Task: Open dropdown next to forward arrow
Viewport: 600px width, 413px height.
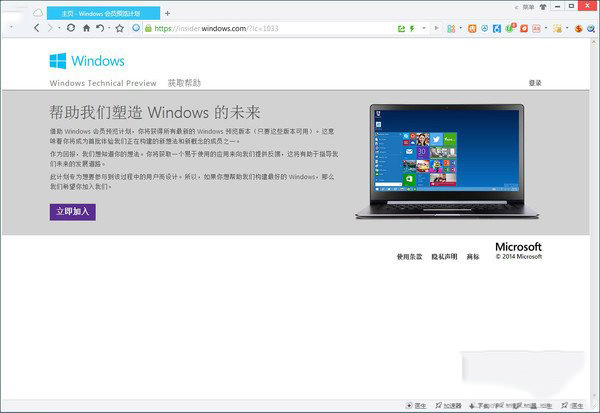Action: pos(59,28)
